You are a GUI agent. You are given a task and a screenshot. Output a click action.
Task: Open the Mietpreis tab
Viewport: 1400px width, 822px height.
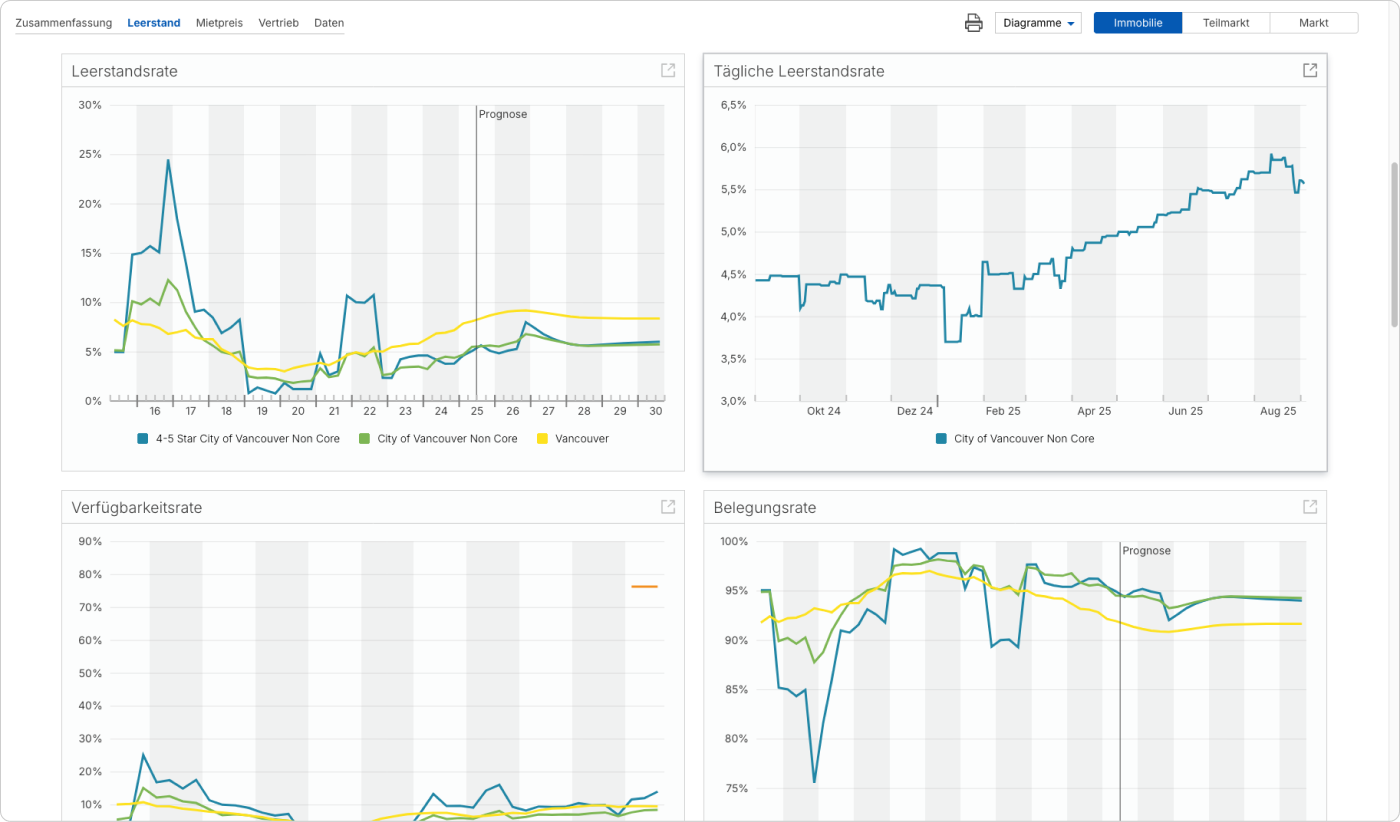(219, 22)
